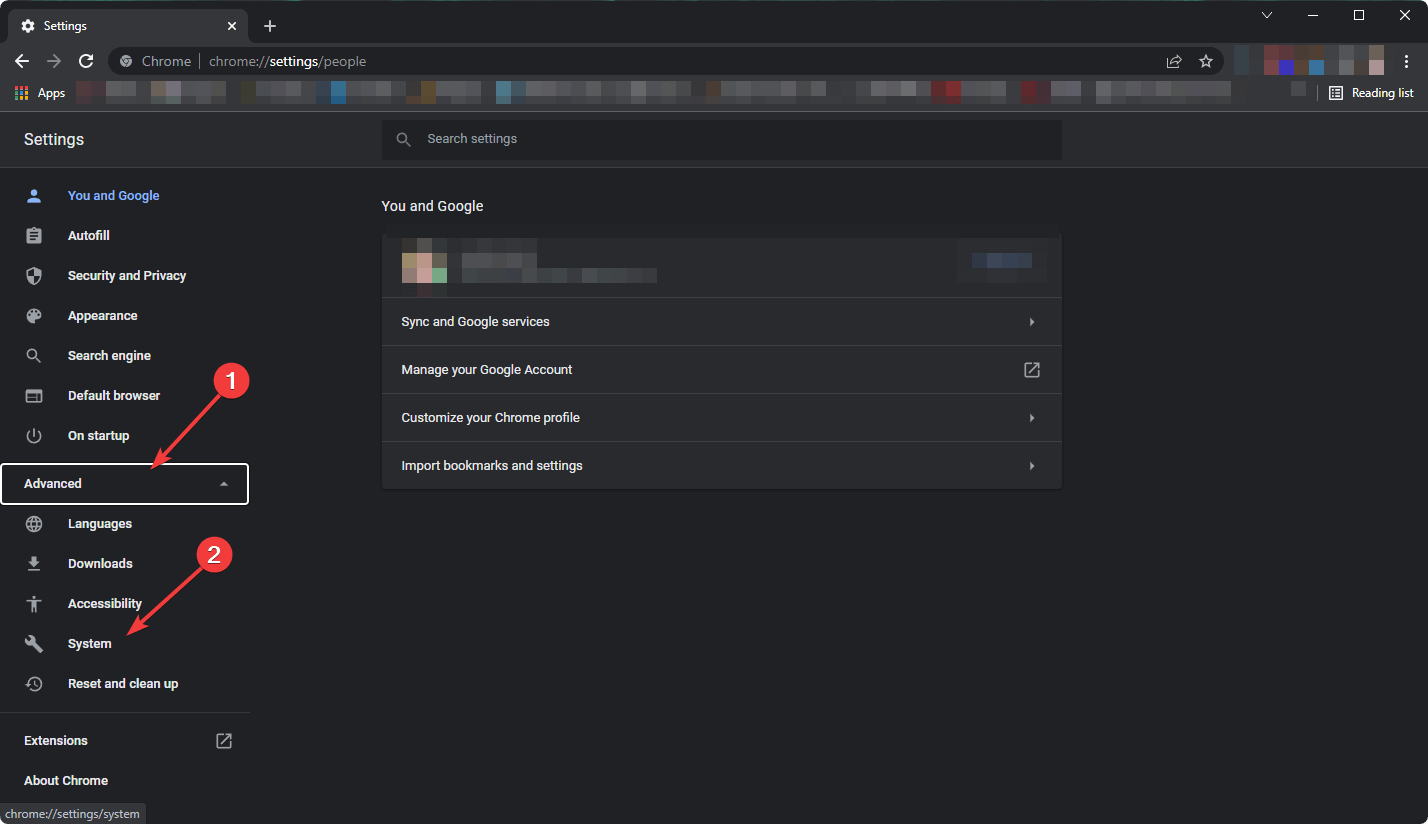Click the System wrench icon
Screen dimensions: 1428x824
[34, 644]
